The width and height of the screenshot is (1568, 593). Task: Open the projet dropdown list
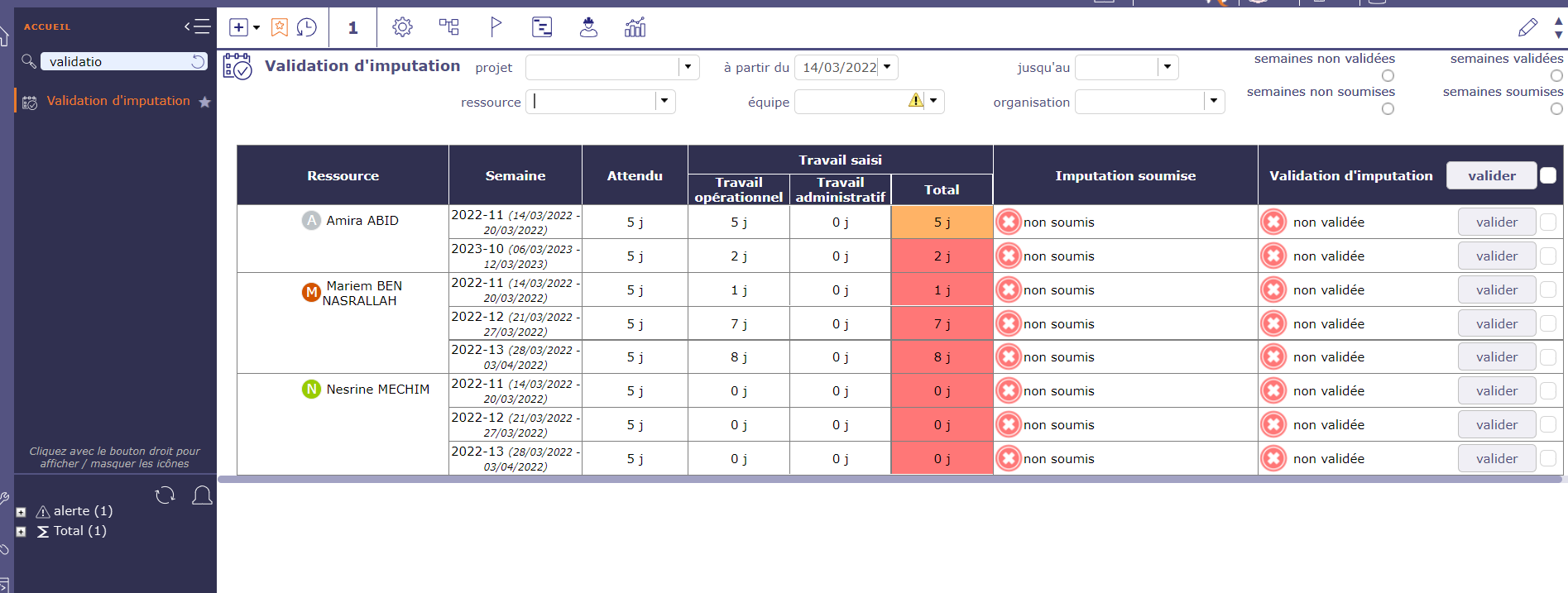tap(688, 67)
